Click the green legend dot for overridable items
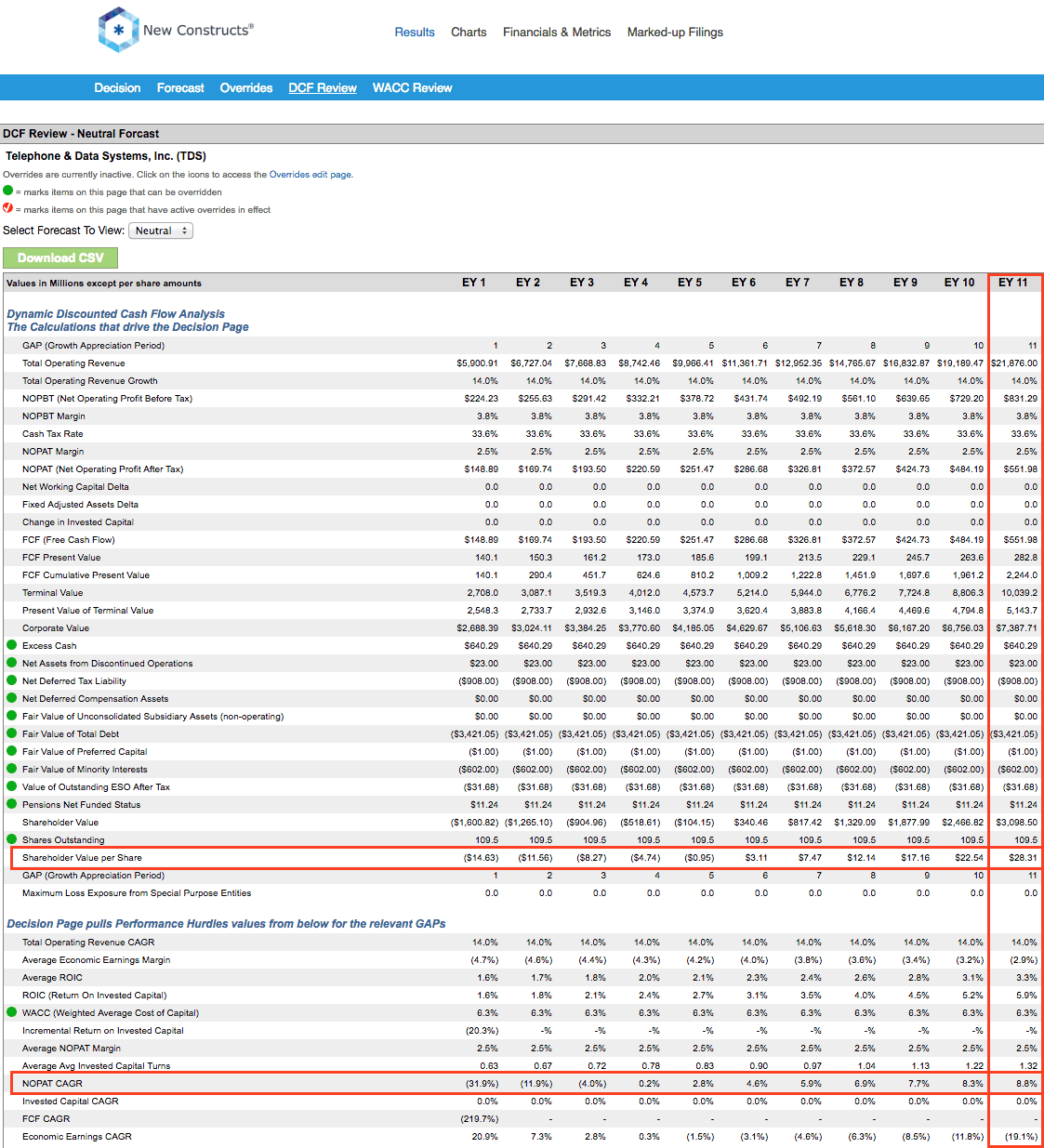Screen dimensions: 1044x1148 pyautogui.click(x=8, y=191)
